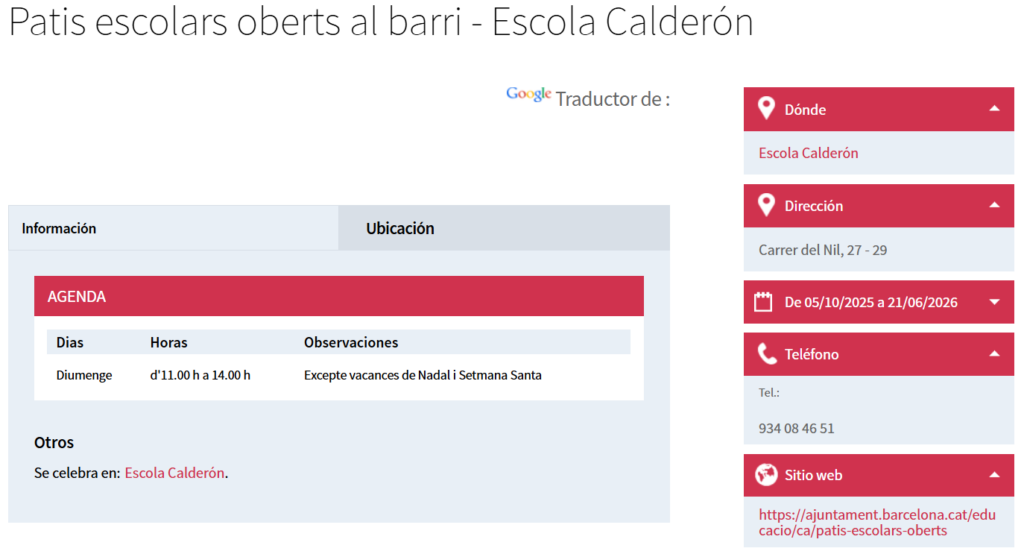Click the Observaciones column header
This screenshot has width=1024, height=554.
(351, 342)
